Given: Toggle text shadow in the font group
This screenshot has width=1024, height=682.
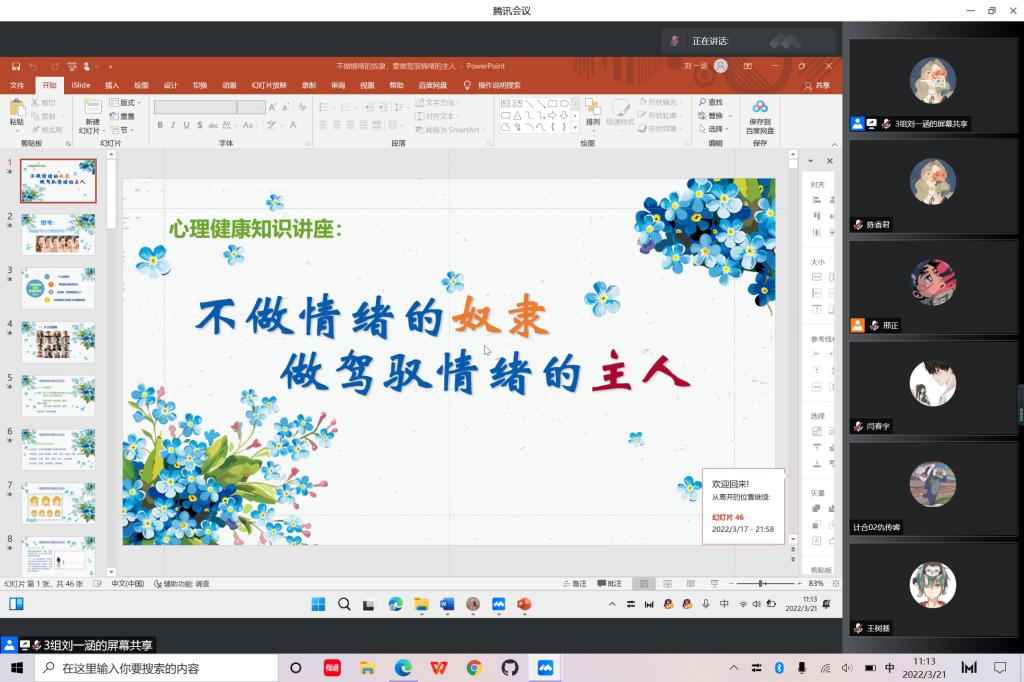Looking at the screenshot, I should tap(199, 125).
